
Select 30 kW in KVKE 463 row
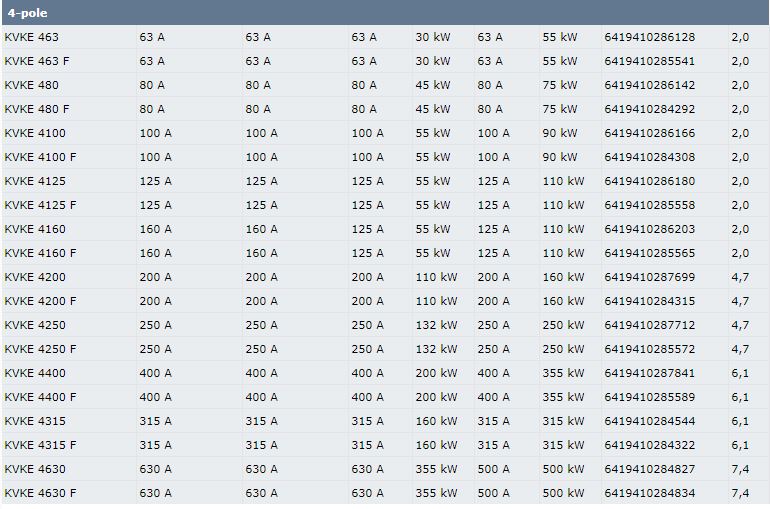pyautogui.click(x=433, y=37)
